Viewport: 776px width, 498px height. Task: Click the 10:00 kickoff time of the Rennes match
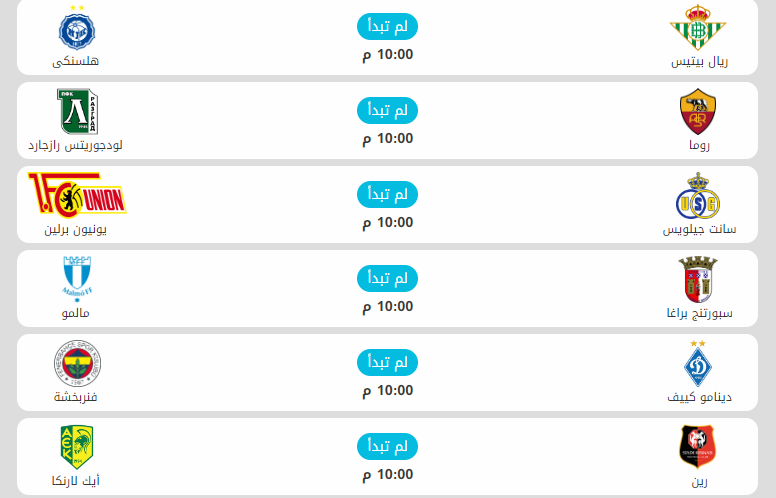point(387,474)
